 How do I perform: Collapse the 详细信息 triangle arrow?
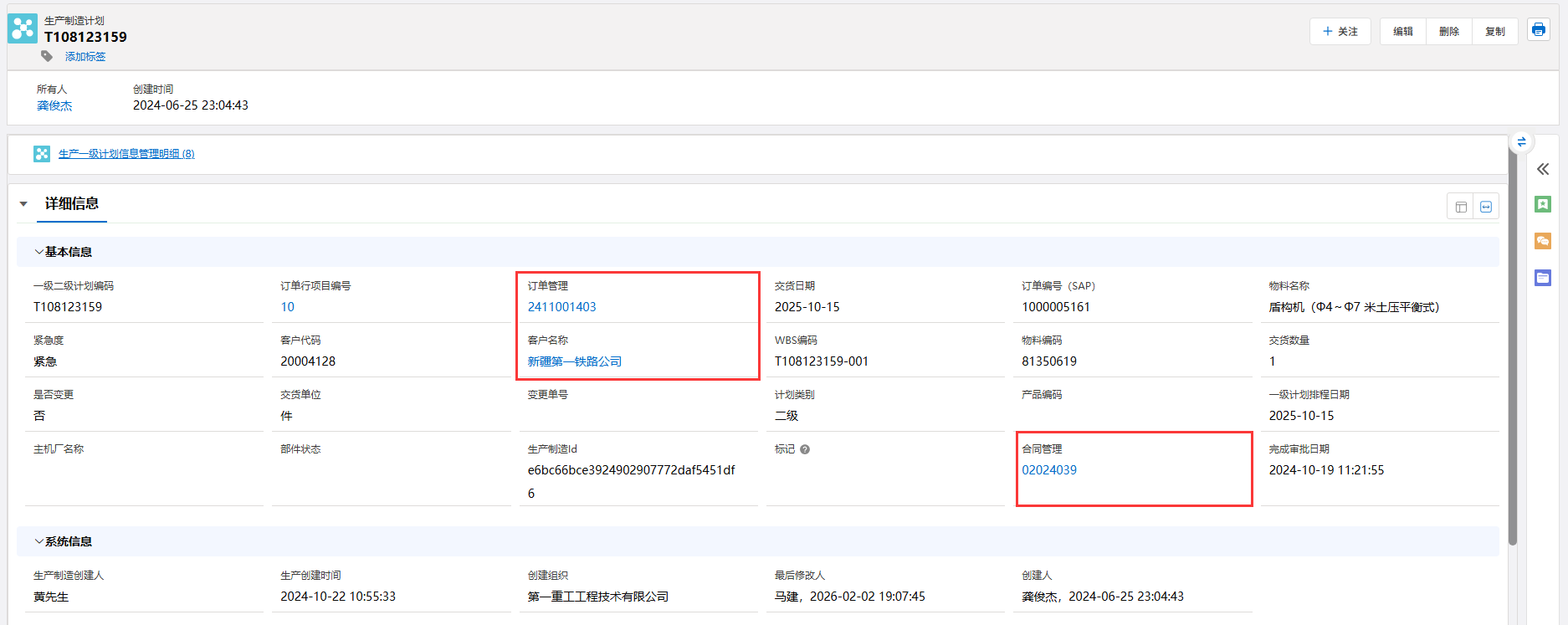pos(24,204)
